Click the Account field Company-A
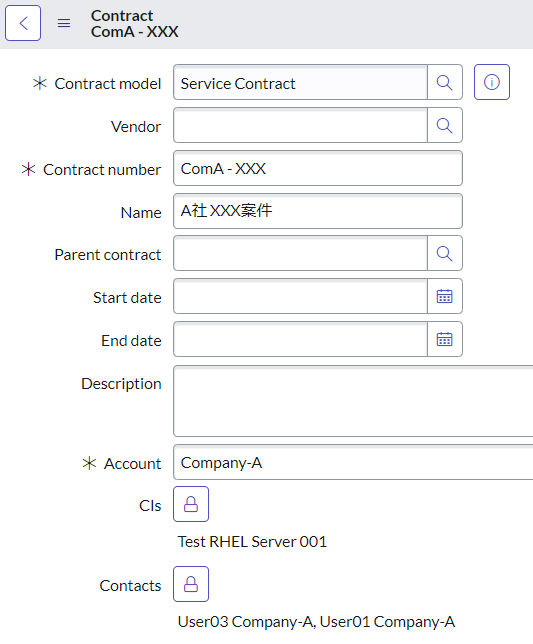Image resolution: width=533 pixels, height=644 pixels. tap(353, 462)
